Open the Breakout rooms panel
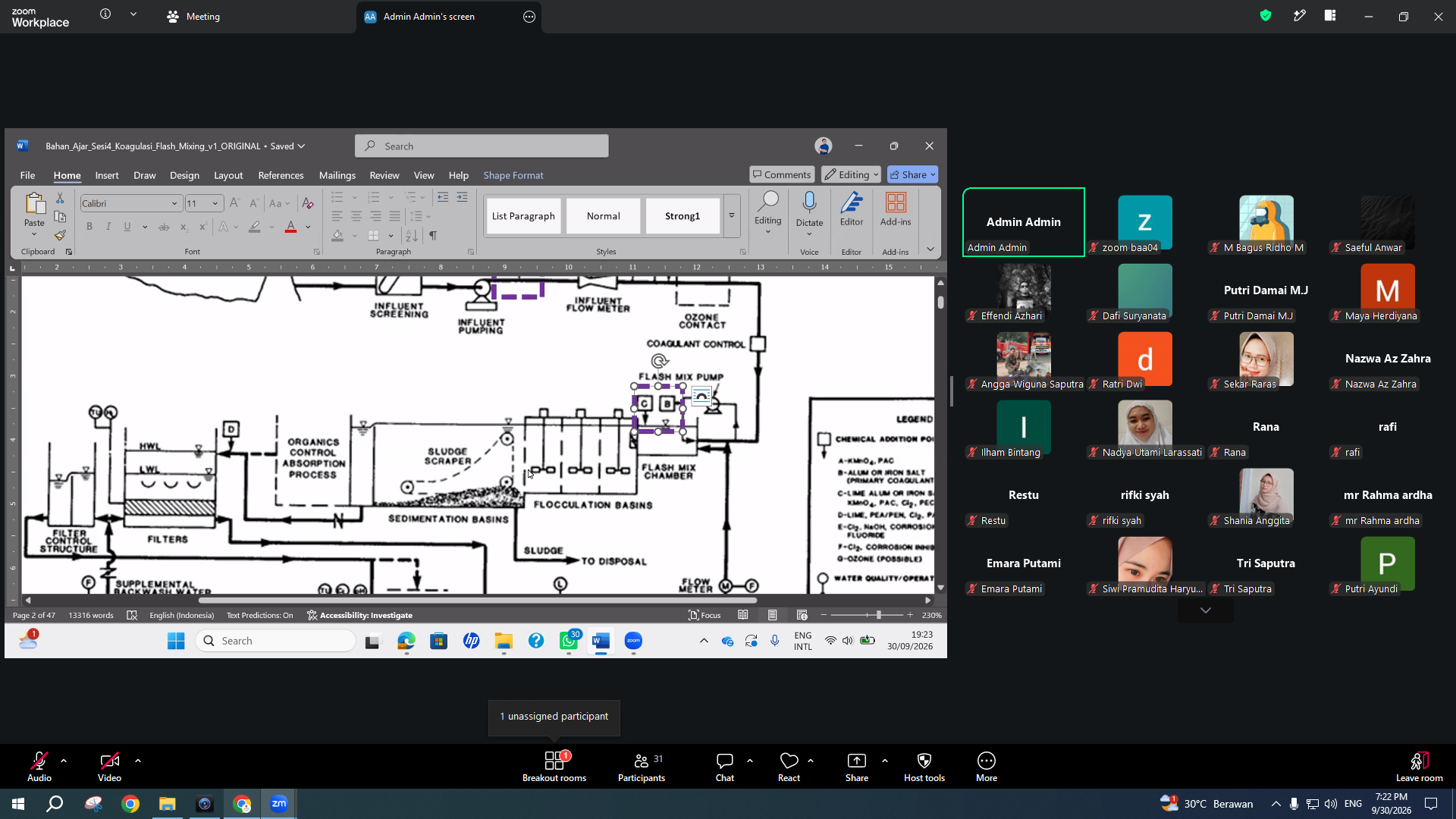1456x819 pixels. coord(554,767)
